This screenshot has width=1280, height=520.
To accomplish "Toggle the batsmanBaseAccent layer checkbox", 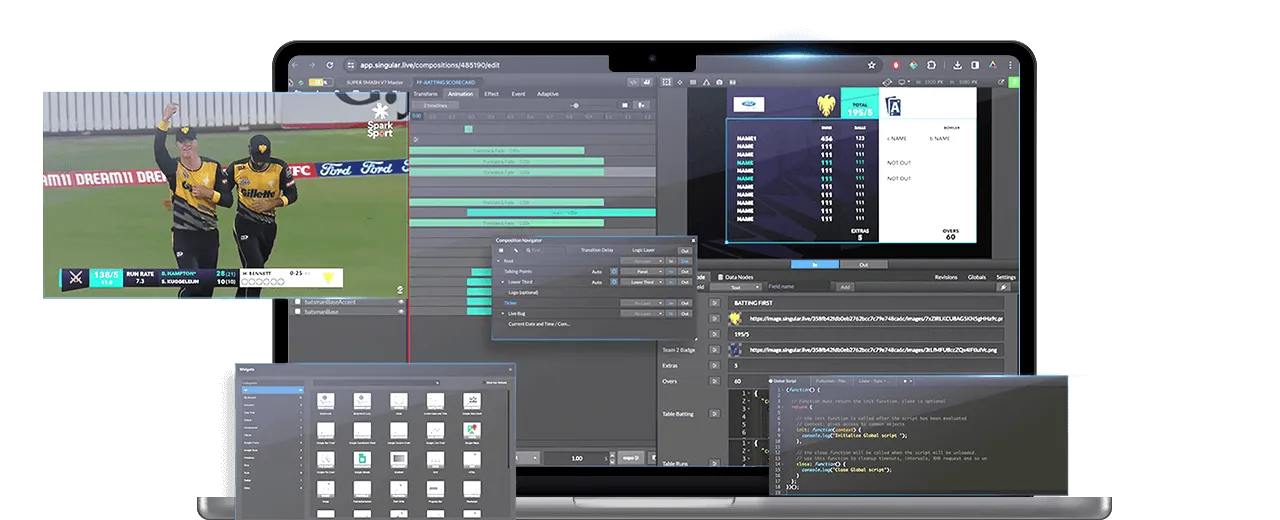I will coord(297,301).
